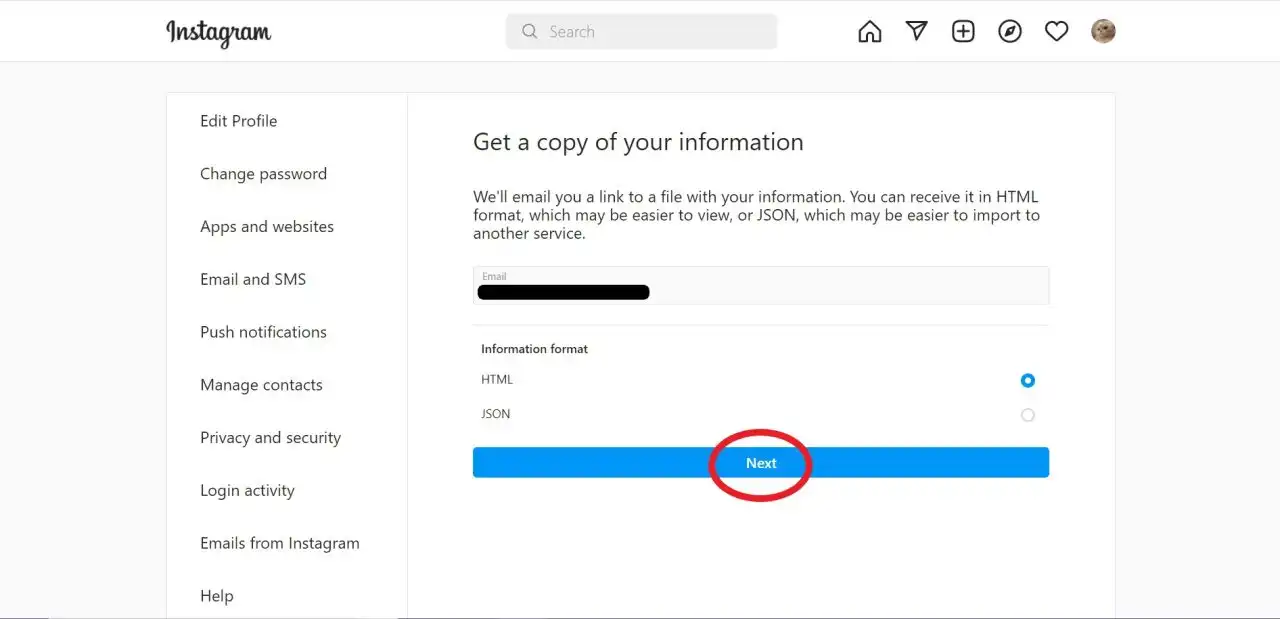Go to the Instagram home feed icon

[x=870, y=32]
